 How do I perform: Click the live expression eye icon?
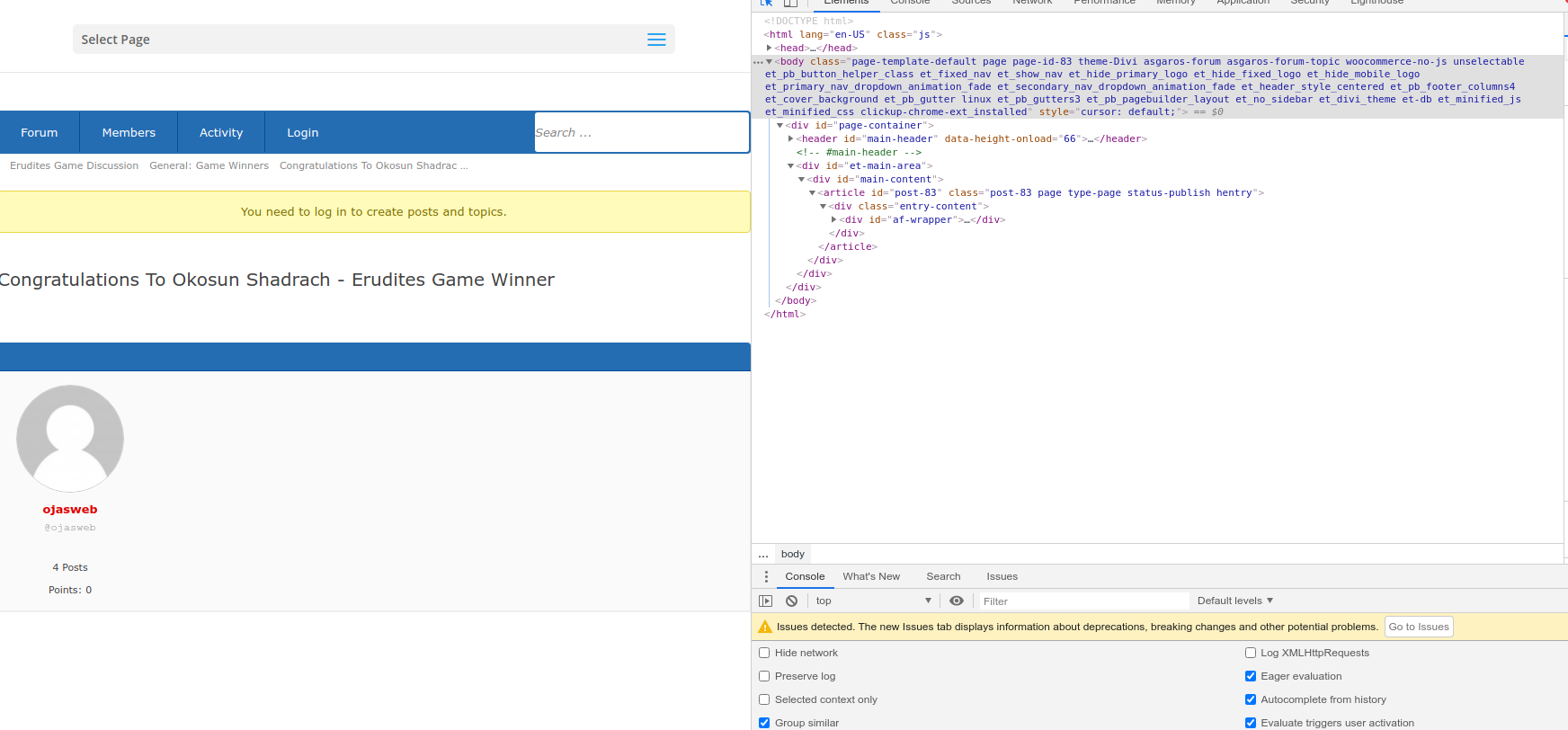pyautogui.click(x=957, y=601)
